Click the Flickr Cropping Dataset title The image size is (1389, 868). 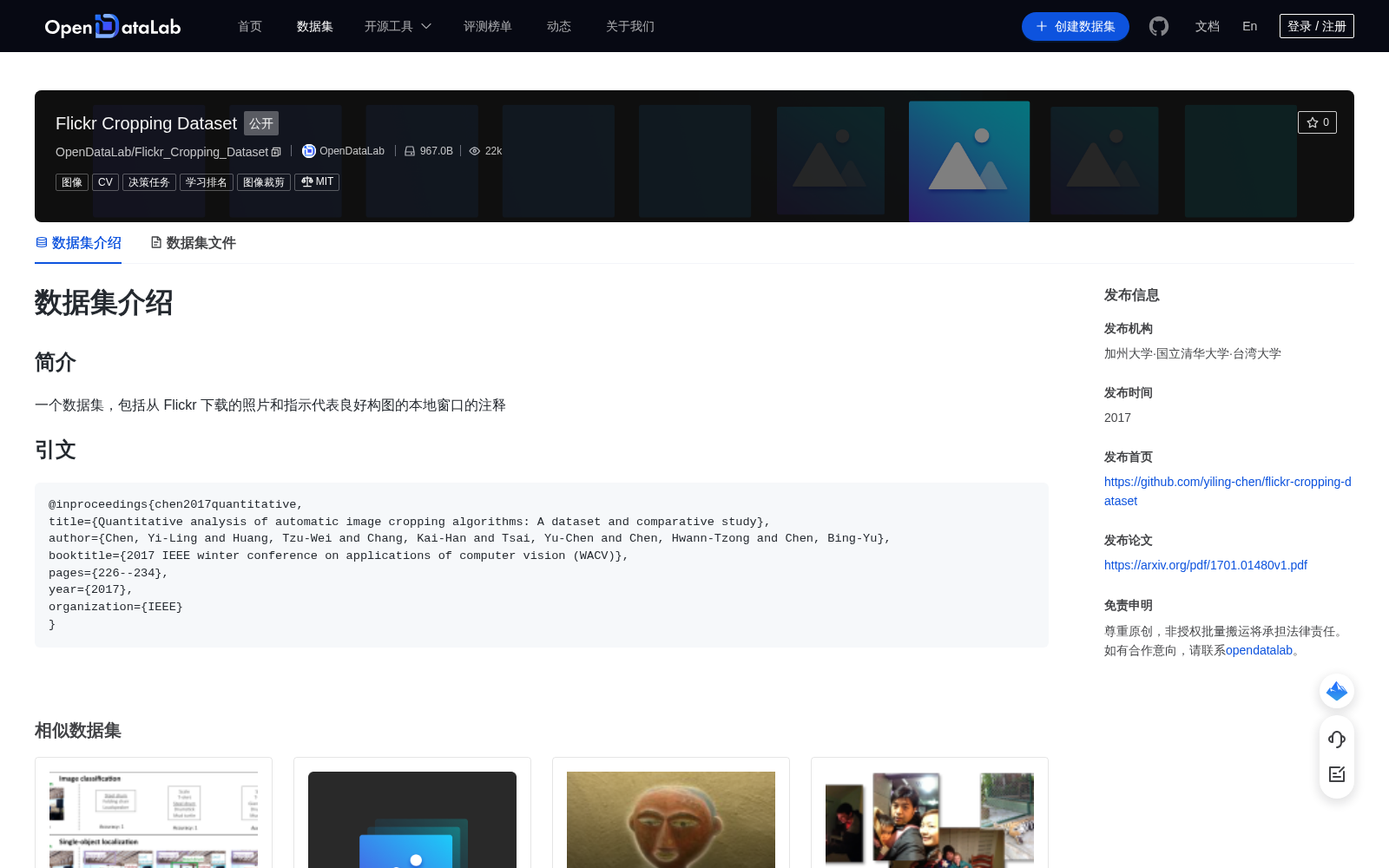(146, 123)
